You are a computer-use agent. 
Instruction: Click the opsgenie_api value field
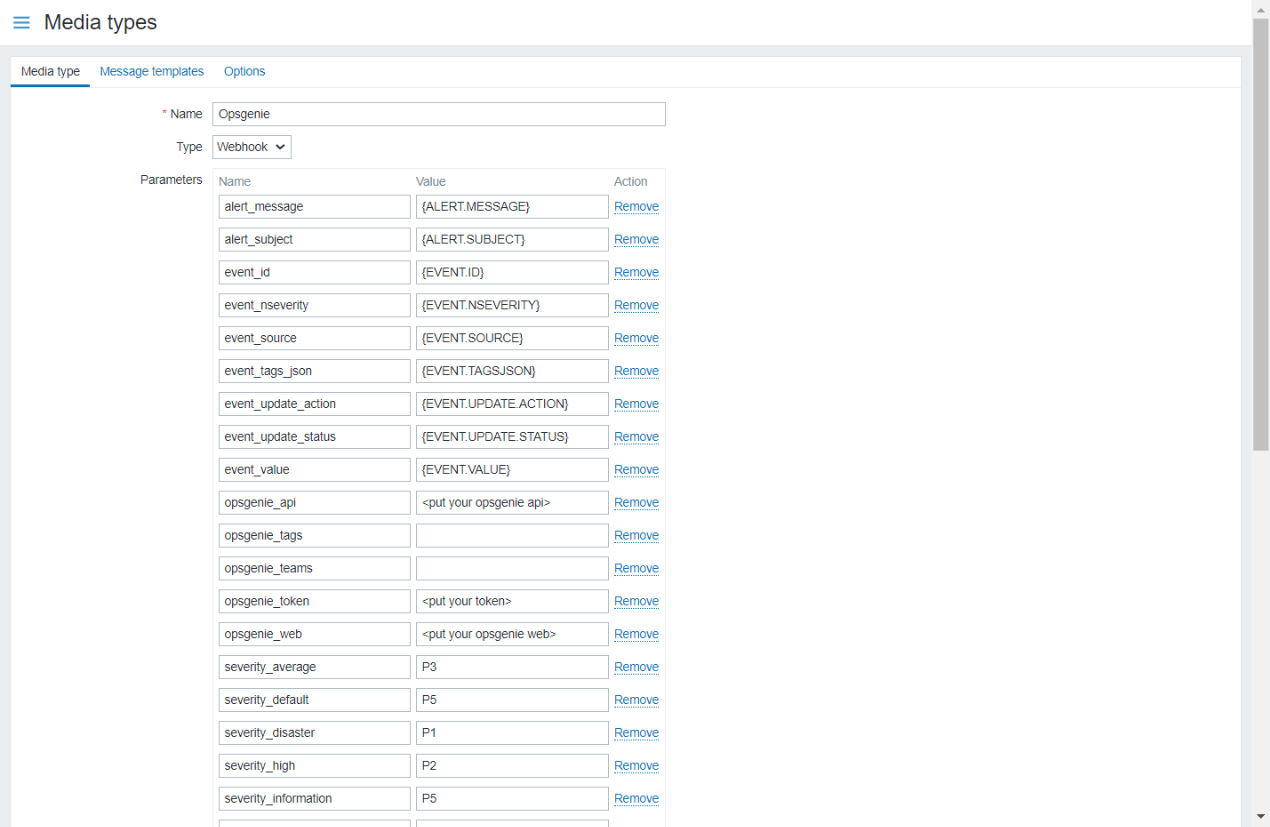[512, 503]
